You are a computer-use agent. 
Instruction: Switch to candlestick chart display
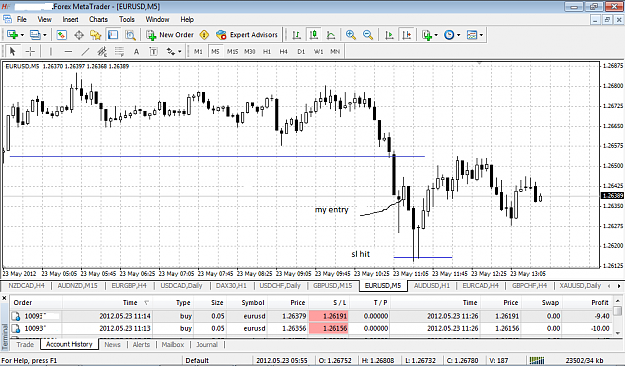[314, 35]
